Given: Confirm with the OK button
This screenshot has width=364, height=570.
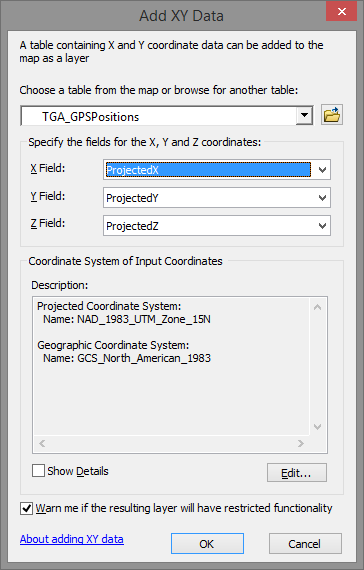Looking at the screenshot, I should coord(207,544).
